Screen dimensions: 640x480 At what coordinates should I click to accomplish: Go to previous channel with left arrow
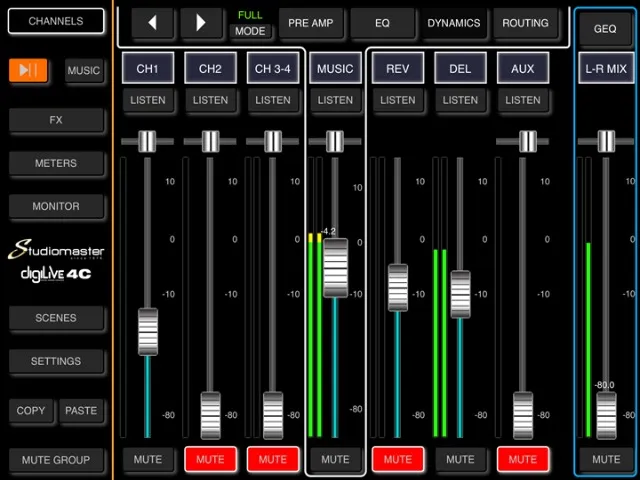tap(153, 23)
